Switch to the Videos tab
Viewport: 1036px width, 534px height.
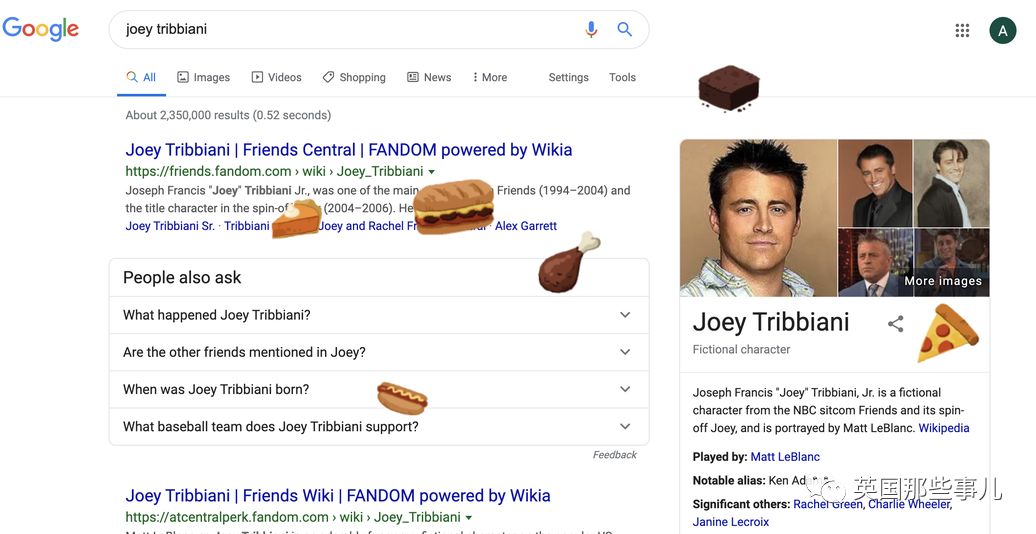[x=276, y=77]
